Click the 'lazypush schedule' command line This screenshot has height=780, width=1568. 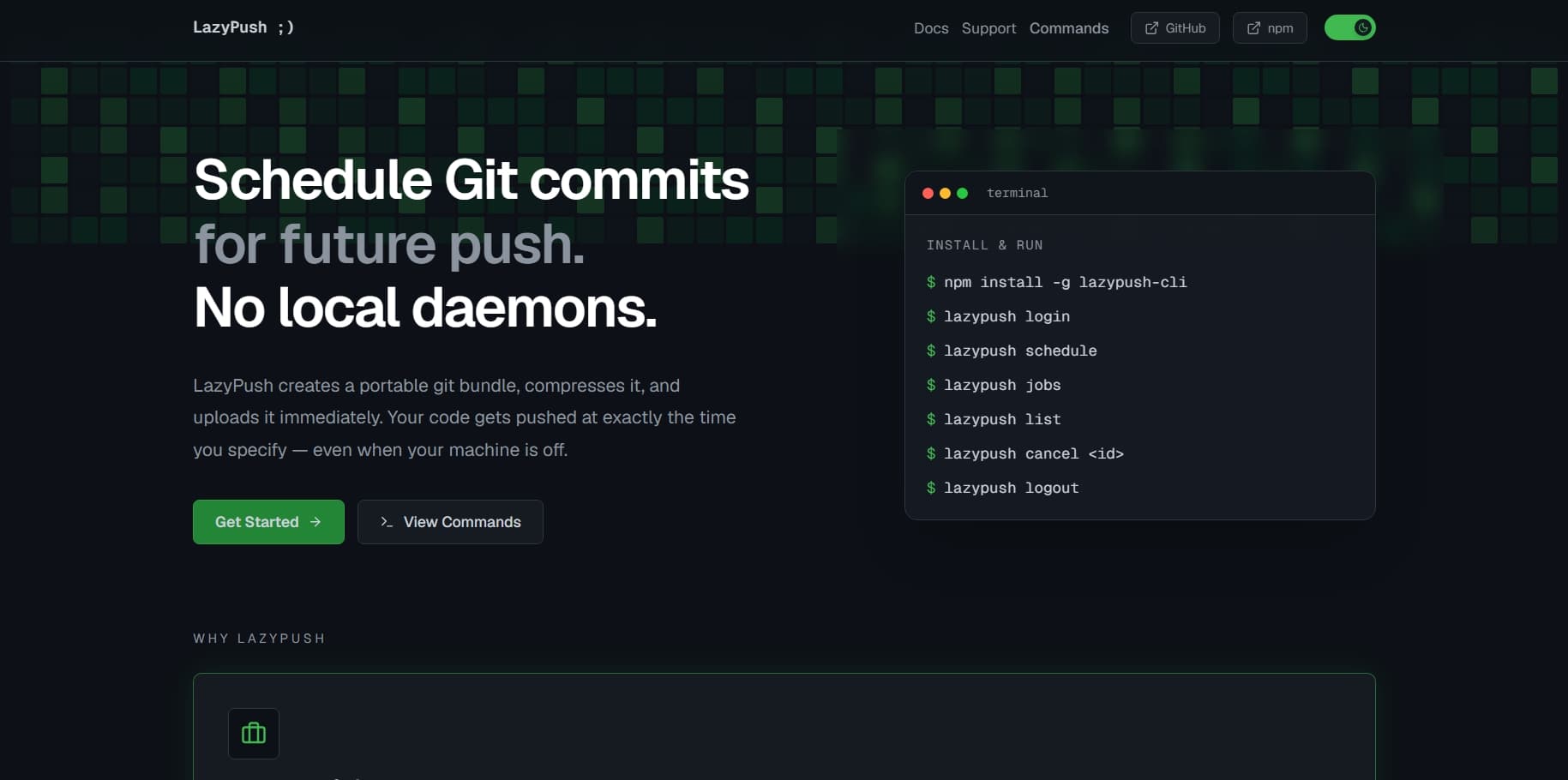pyautogui.click(x=1012, y=351)
